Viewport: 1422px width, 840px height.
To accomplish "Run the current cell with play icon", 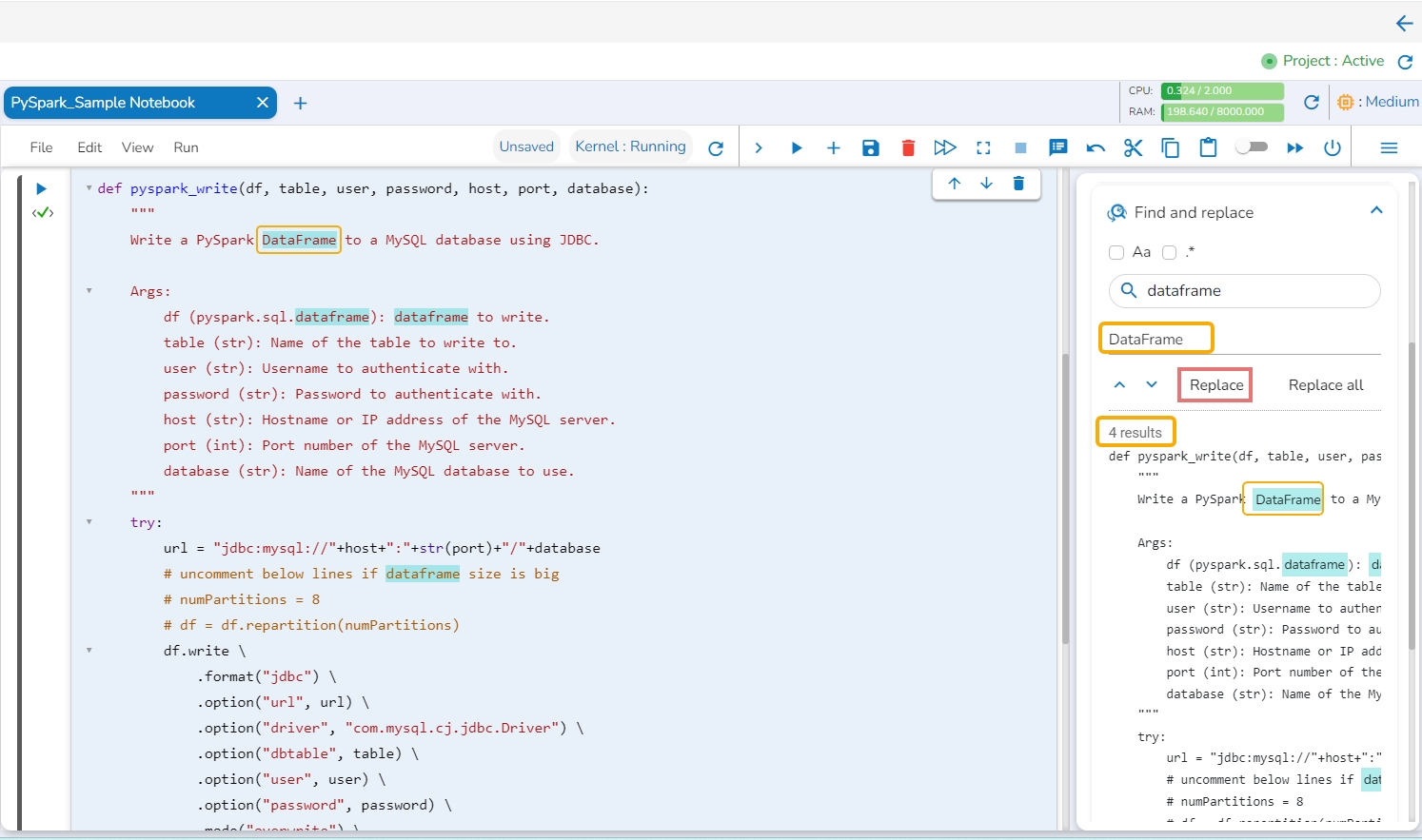I will 797,147.
